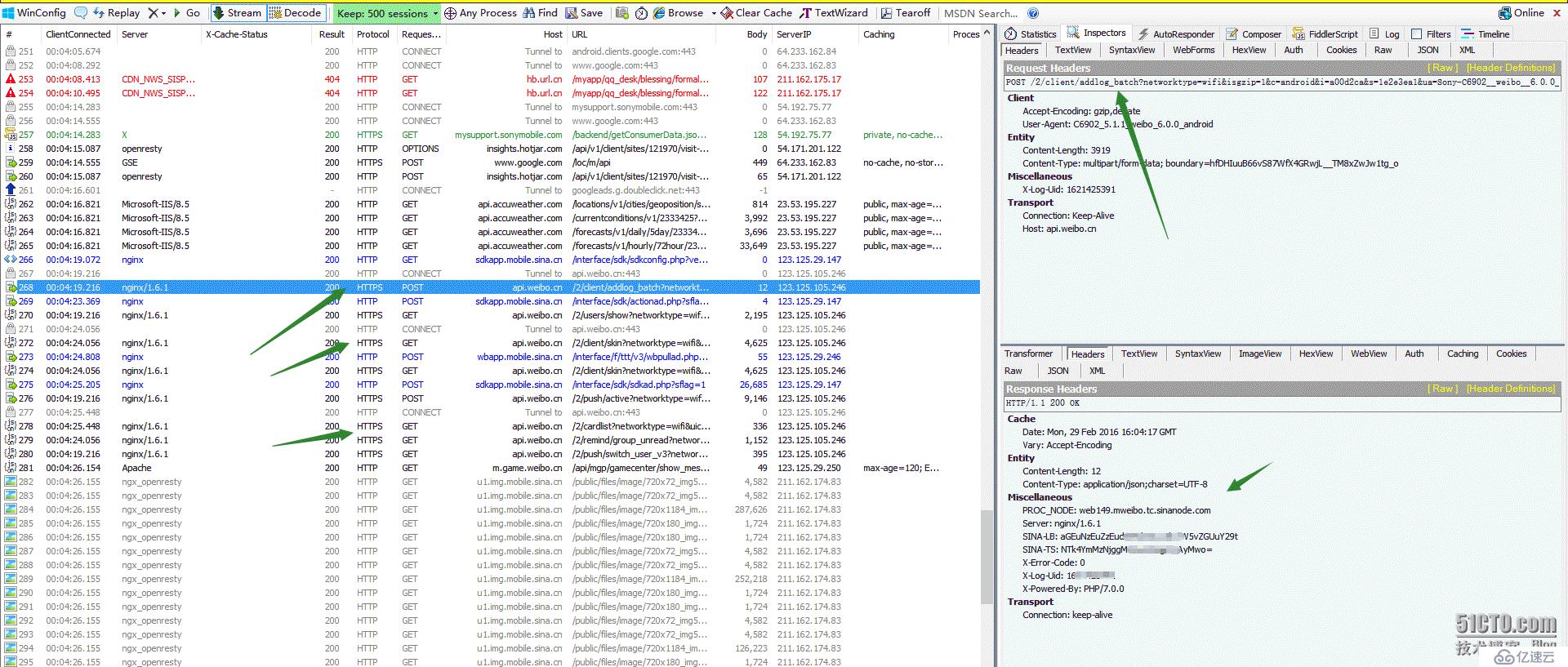The image size is (1568, 667).
Task: Select request WebForms inspector tab
Action: pyautogui.click(x=1194, y=50)
